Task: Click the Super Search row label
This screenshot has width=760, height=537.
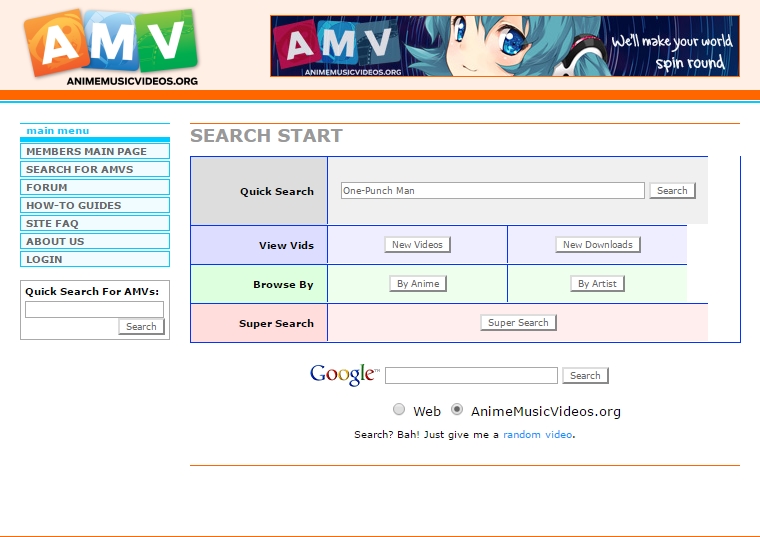Action: [x=276, y=323]
